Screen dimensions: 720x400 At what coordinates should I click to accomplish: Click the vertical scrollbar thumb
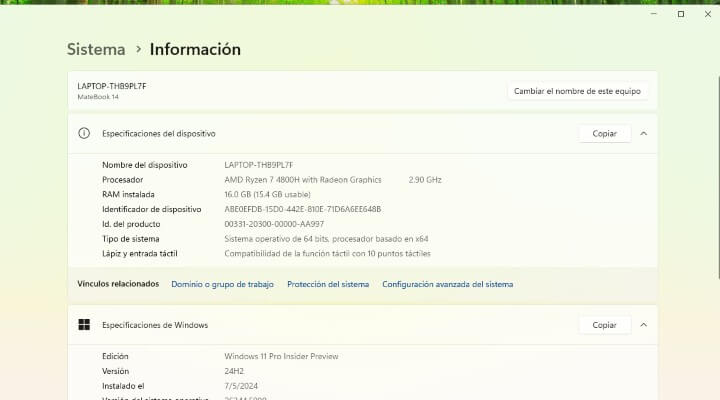[x=719, y=177]
